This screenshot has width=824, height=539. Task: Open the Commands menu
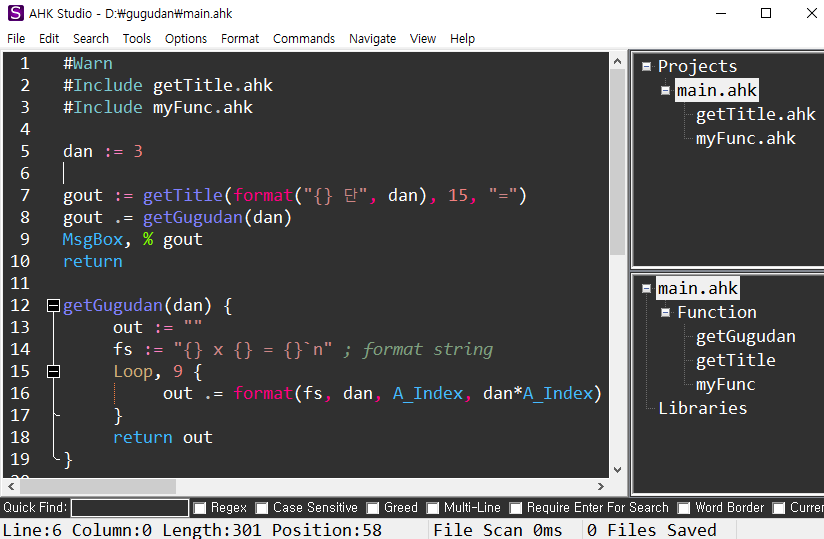(304, 39)
